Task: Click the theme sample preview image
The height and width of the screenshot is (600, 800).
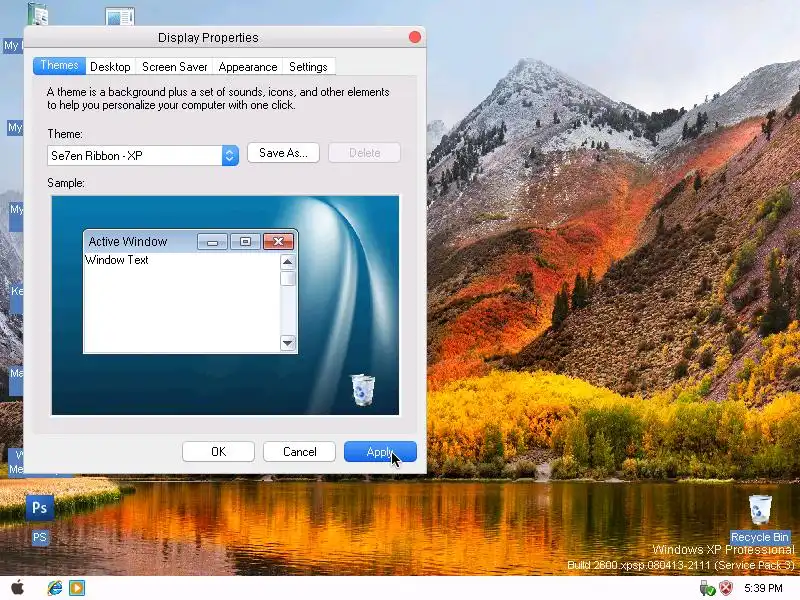Action: click(225, 305)
